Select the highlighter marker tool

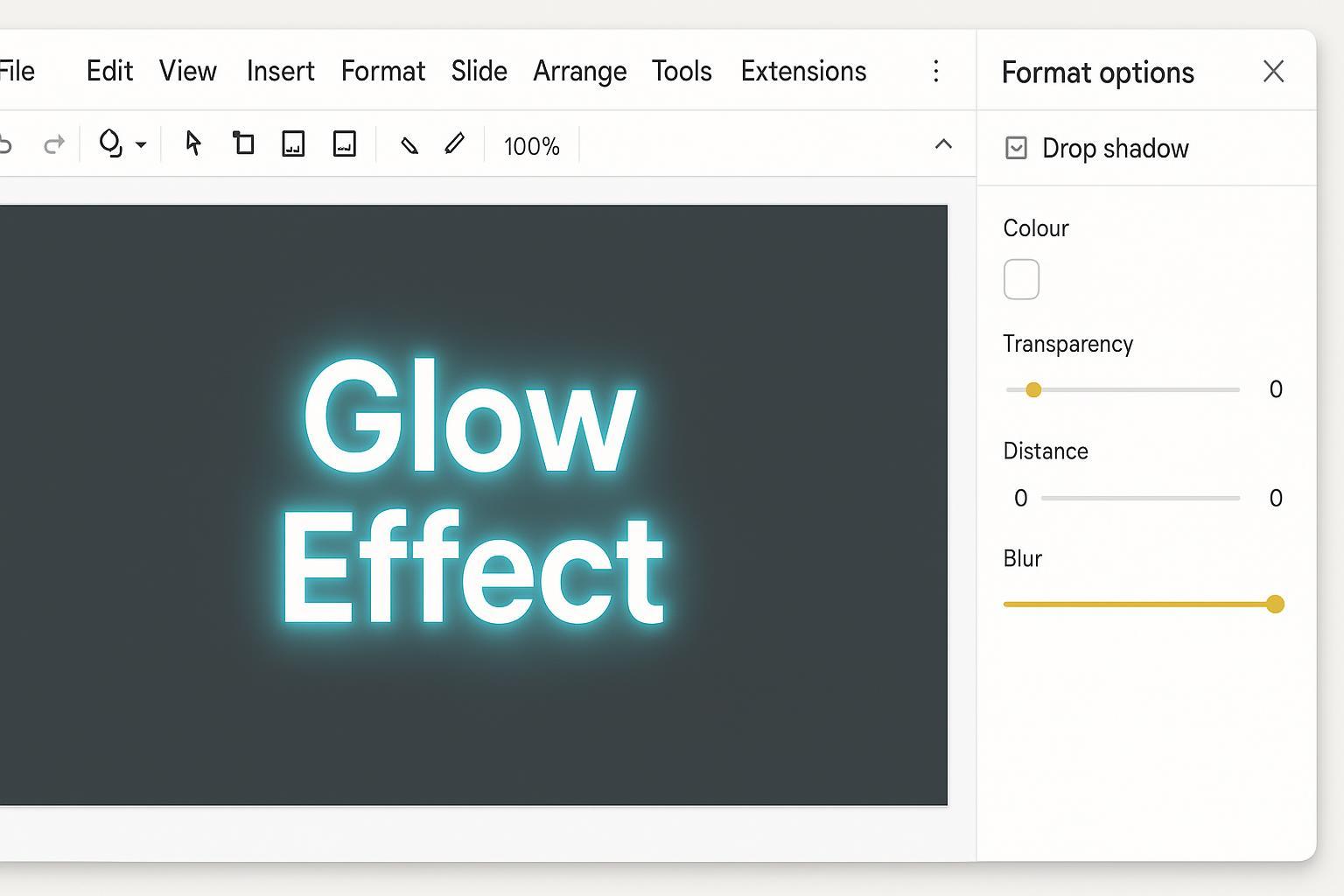[409, 144]
